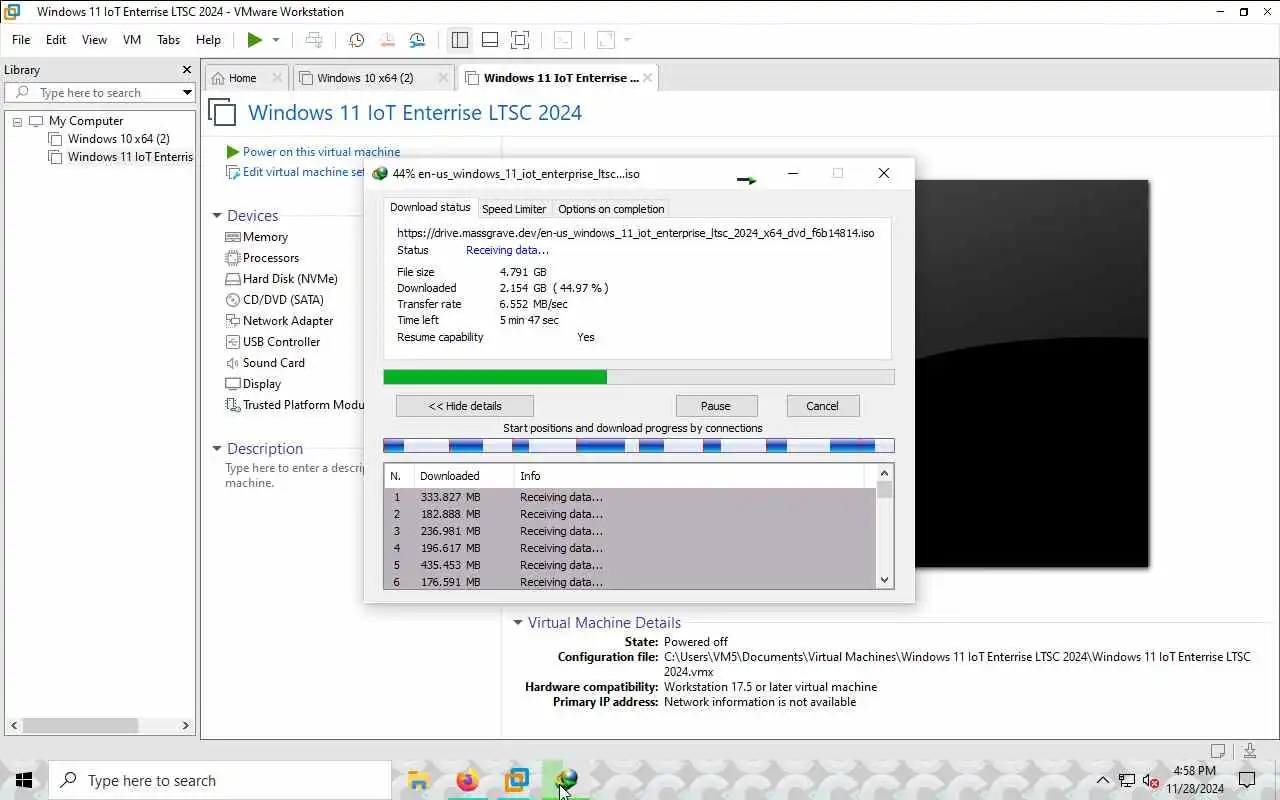Pause the ISO download
The height and width of the screenshot is (800, 1280).
tap(716, 406)
